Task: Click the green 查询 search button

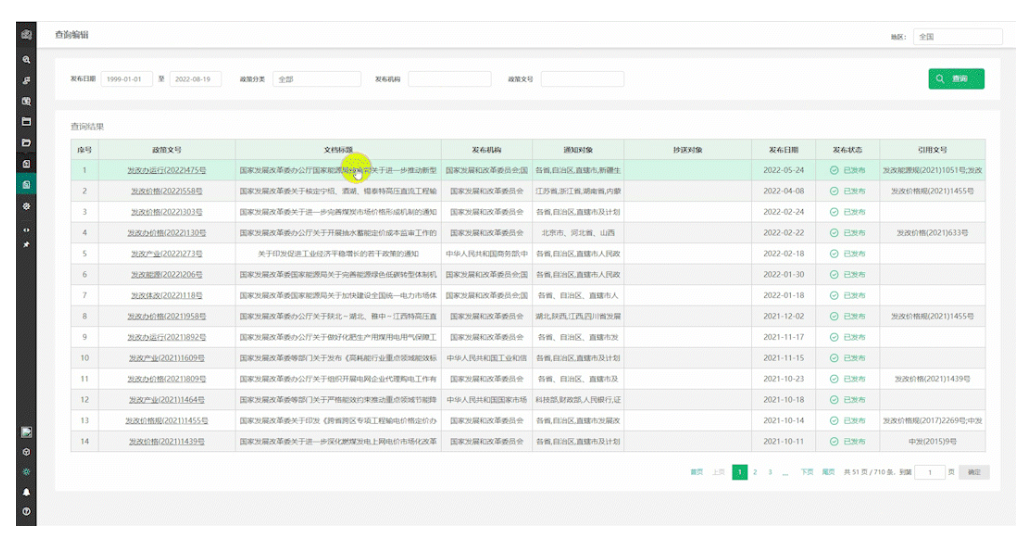Action: click(955, 79)
